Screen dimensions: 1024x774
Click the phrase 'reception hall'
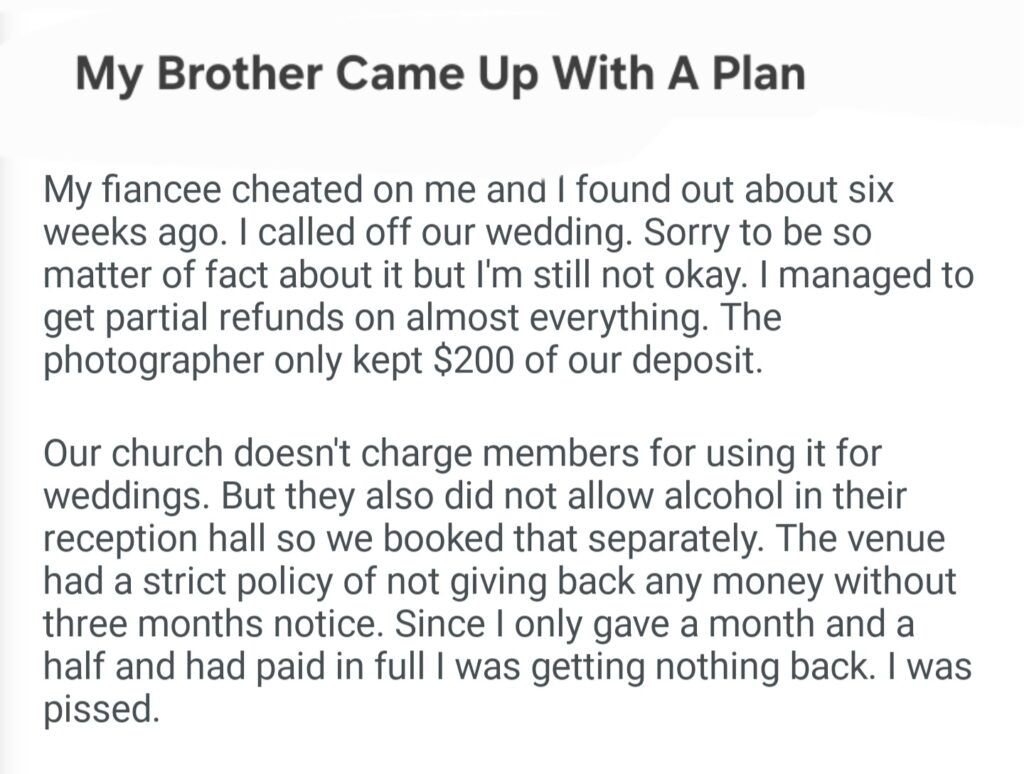coord(174,537)
